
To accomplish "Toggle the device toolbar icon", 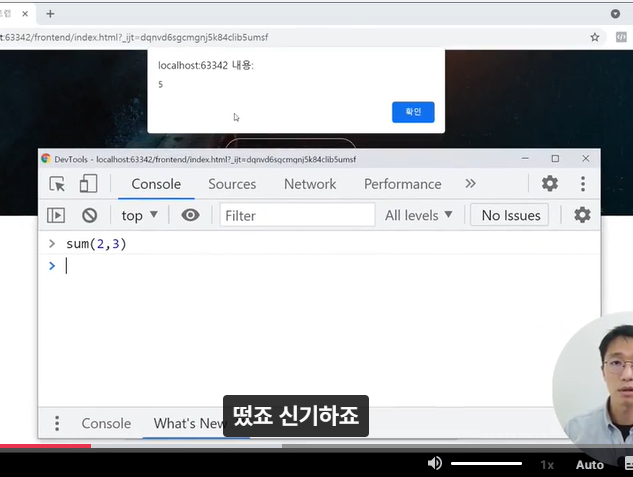I will click(88, 184).
